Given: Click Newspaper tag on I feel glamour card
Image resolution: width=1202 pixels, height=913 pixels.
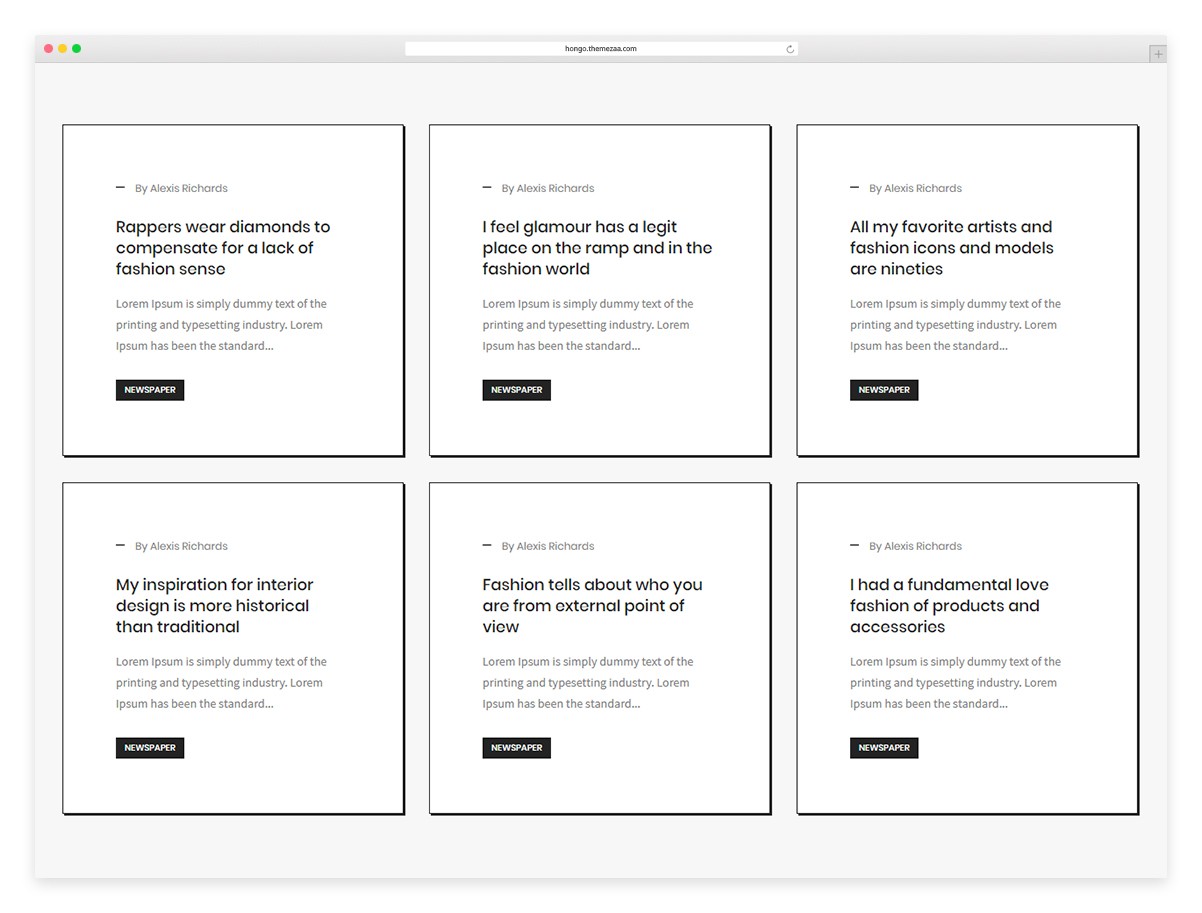Looking at the screenshot, I should point(517,390).
